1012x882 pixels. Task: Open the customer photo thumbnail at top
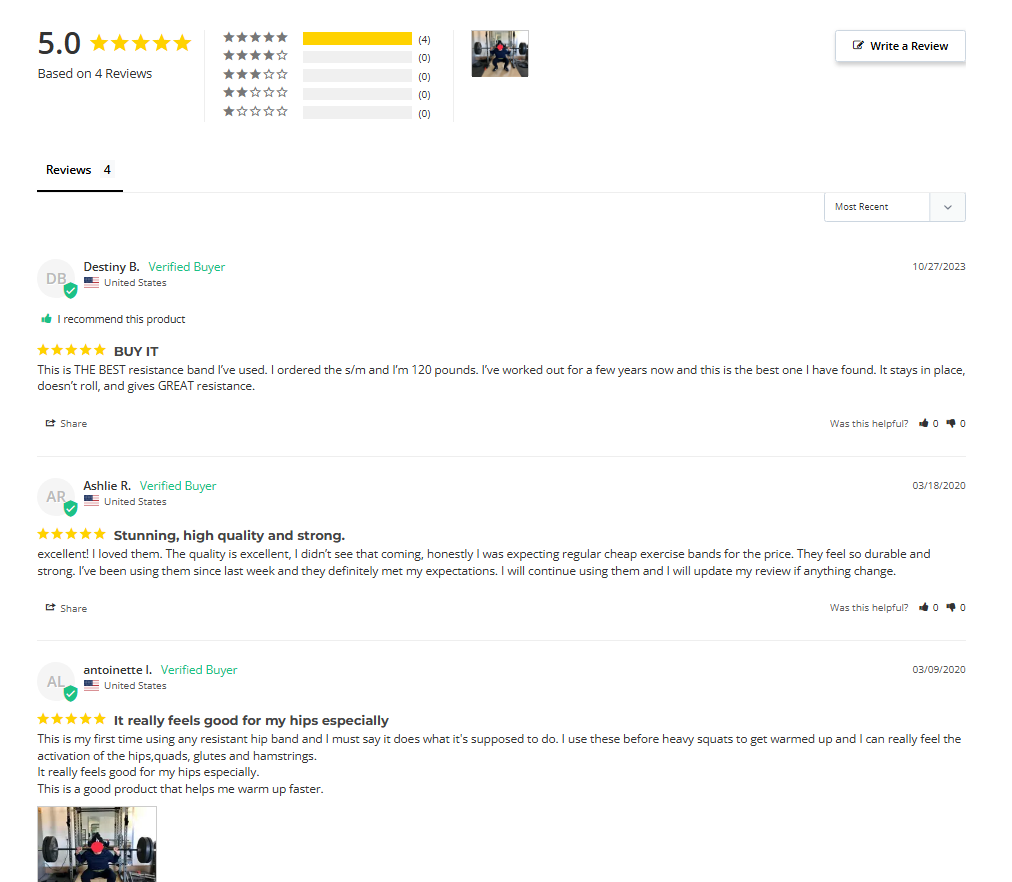pyautogui.click(x=500, y=54)
